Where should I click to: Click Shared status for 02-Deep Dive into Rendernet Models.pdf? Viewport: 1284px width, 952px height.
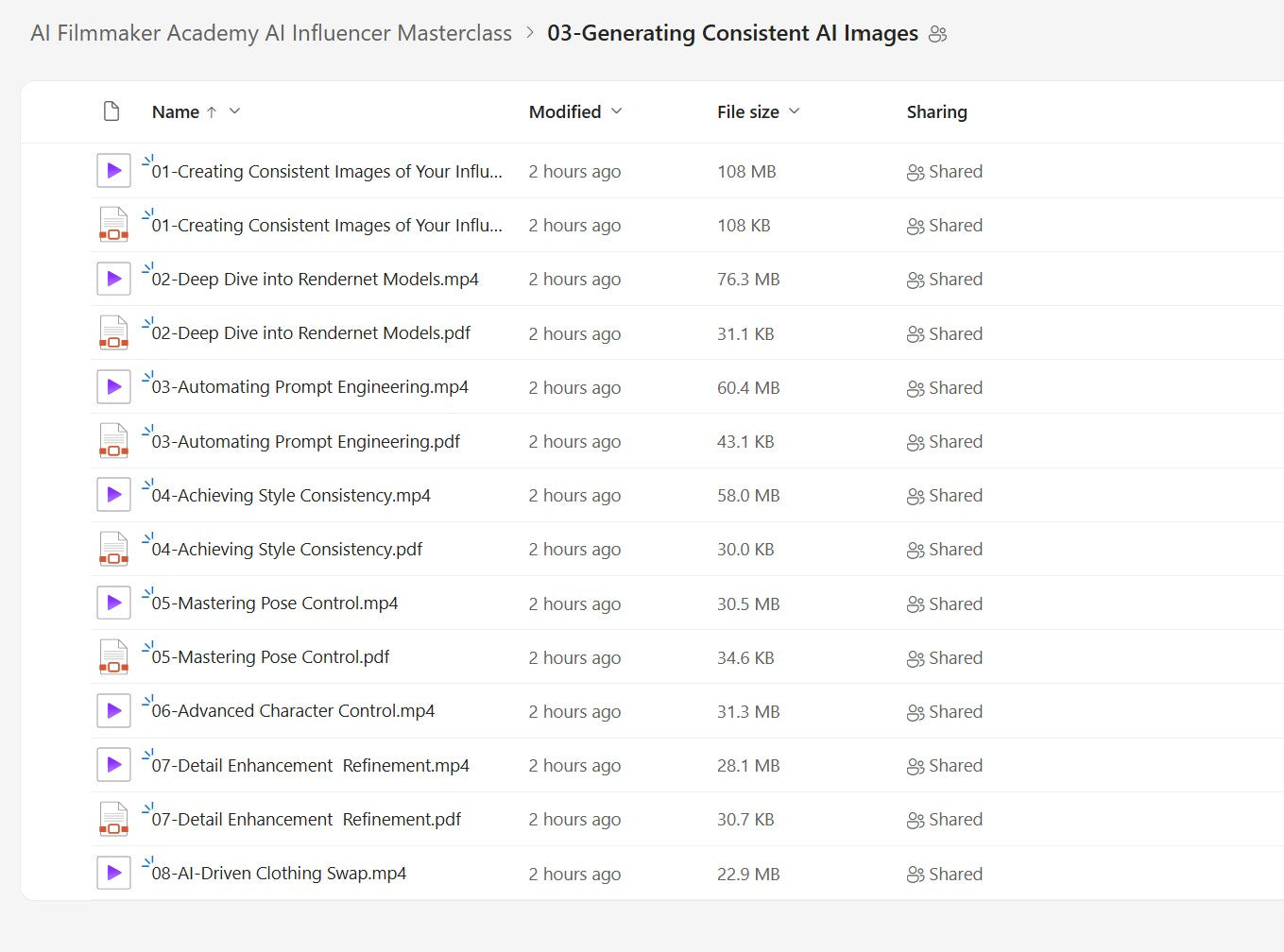pyautogui.click(x=945, y=334)
